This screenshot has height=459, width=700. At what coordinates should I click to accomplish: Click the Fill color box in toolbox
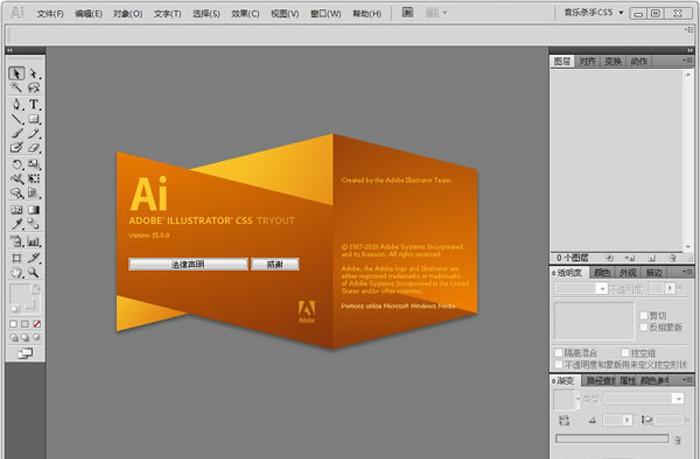pyautogui.click(x=19, y=293)
